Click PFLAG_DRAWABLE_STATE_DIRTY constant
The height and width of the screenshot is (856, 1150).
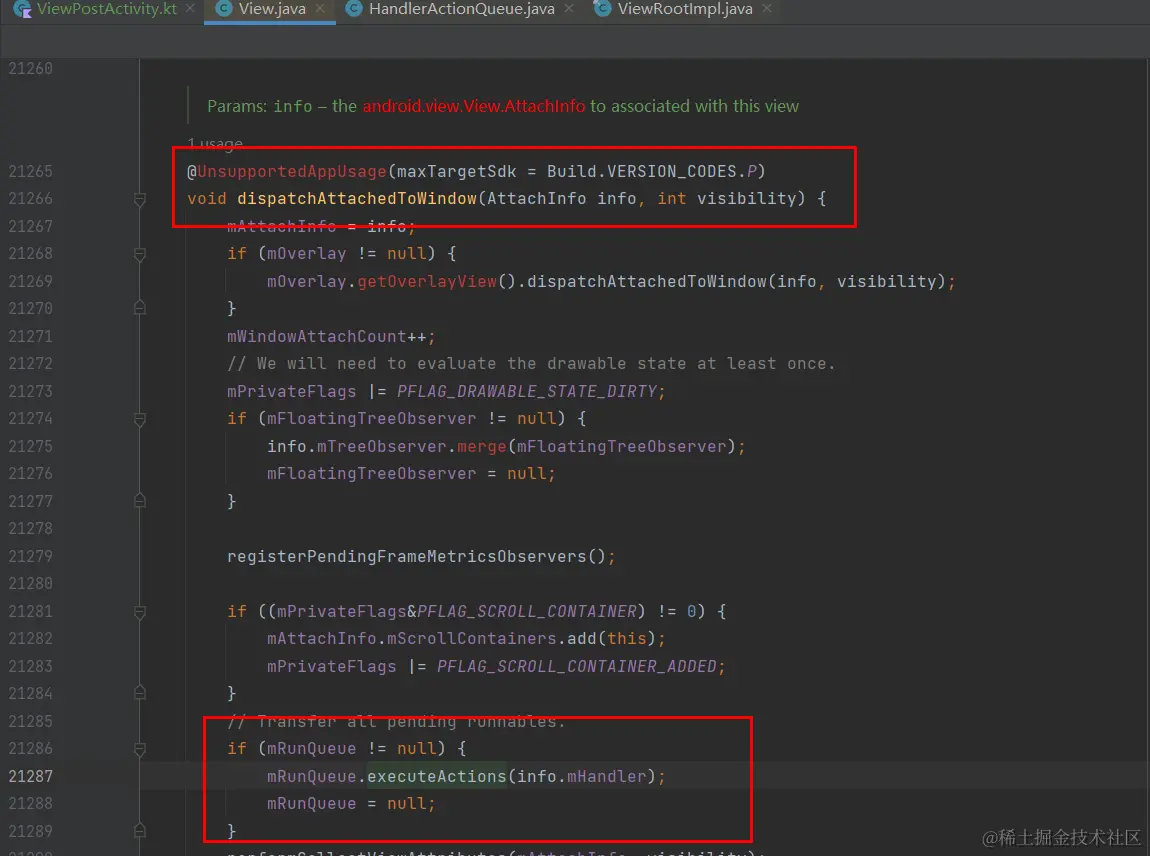point(527,392)
